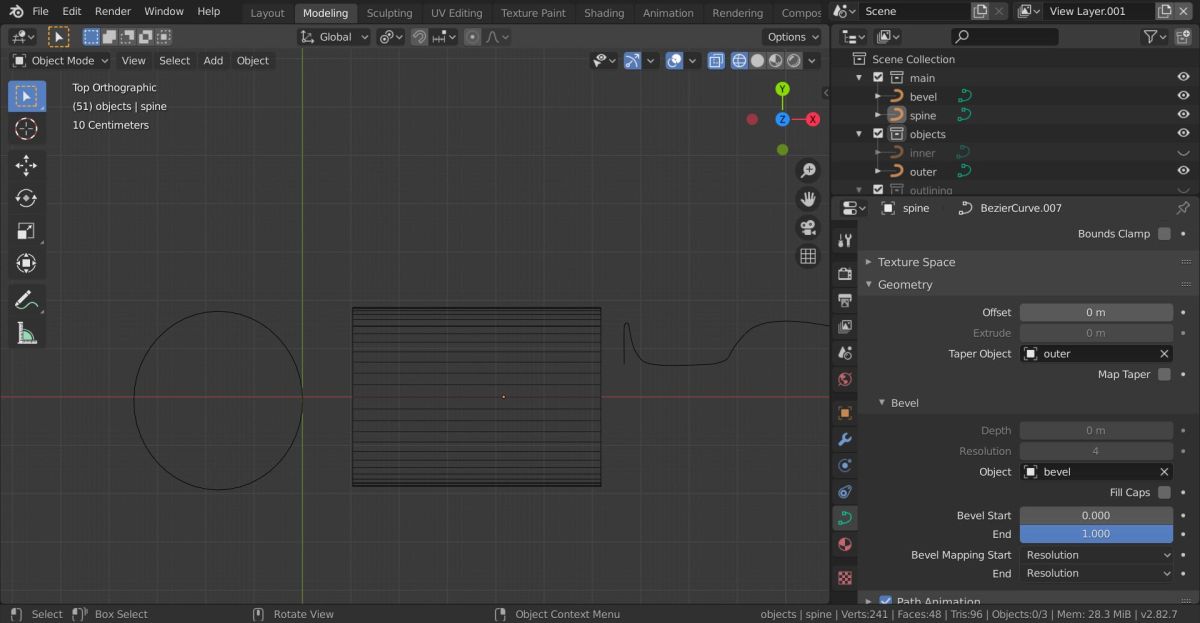Uncheck the main collection checkbox
Image resolution: width=1200 pixels, height=623 pixels.
(x=878, y=78)
